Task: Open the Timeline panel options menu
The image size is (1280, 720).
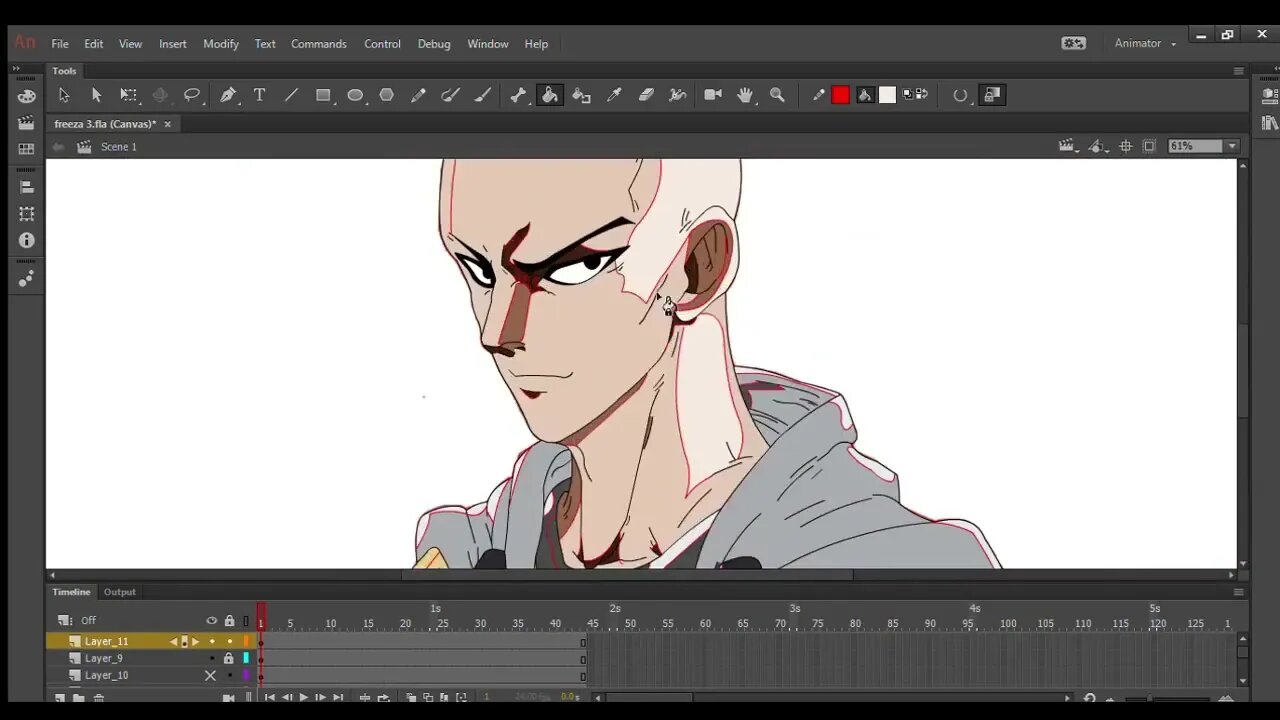Action: coord(1238,592)
